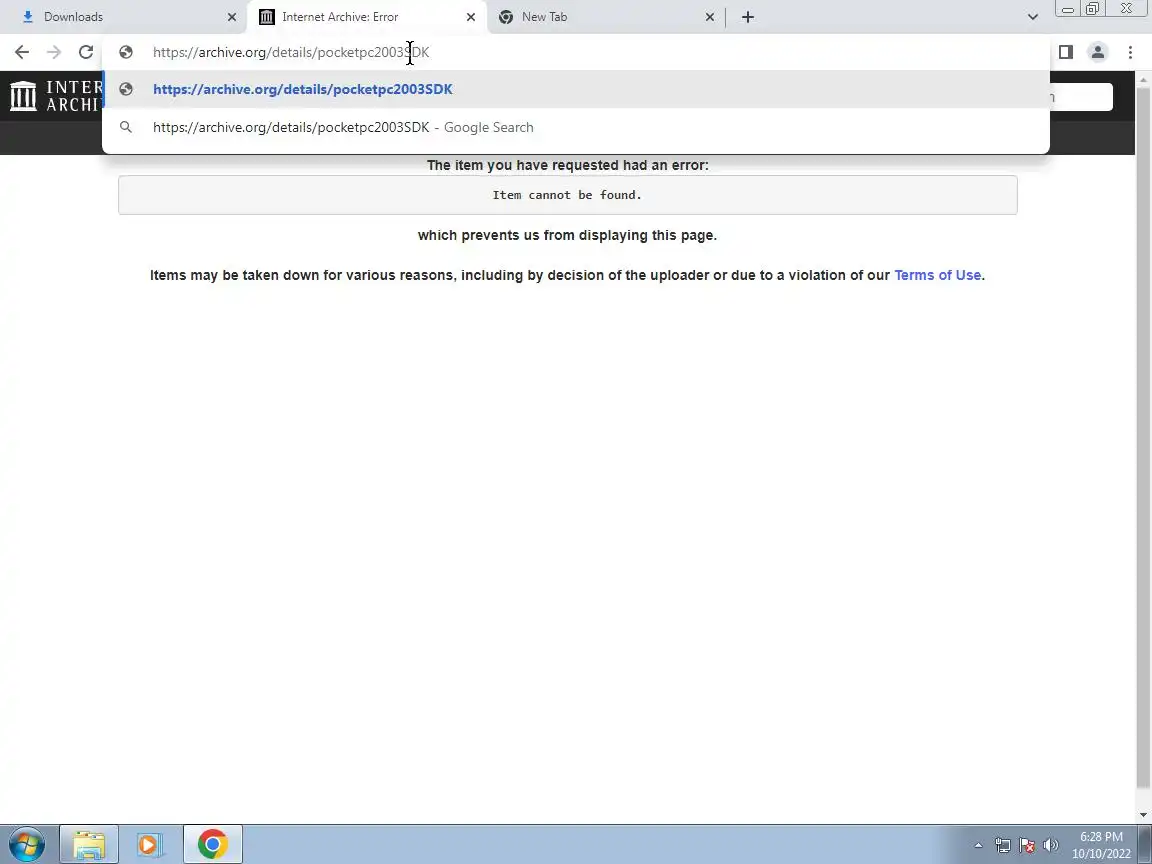The height and width of the screenshot is (864, 1152).
Task: Click the Chrome taskbar icon
Action: pos(212,844)
